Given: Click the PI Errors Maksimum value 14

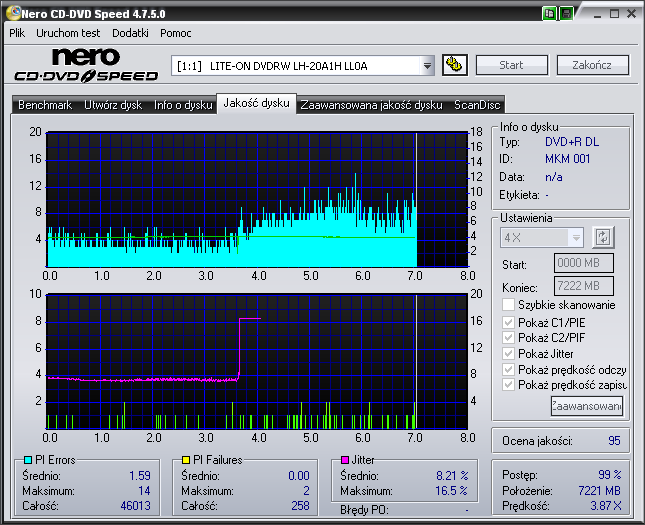Looking at the screenshot, I should point(144,491).
